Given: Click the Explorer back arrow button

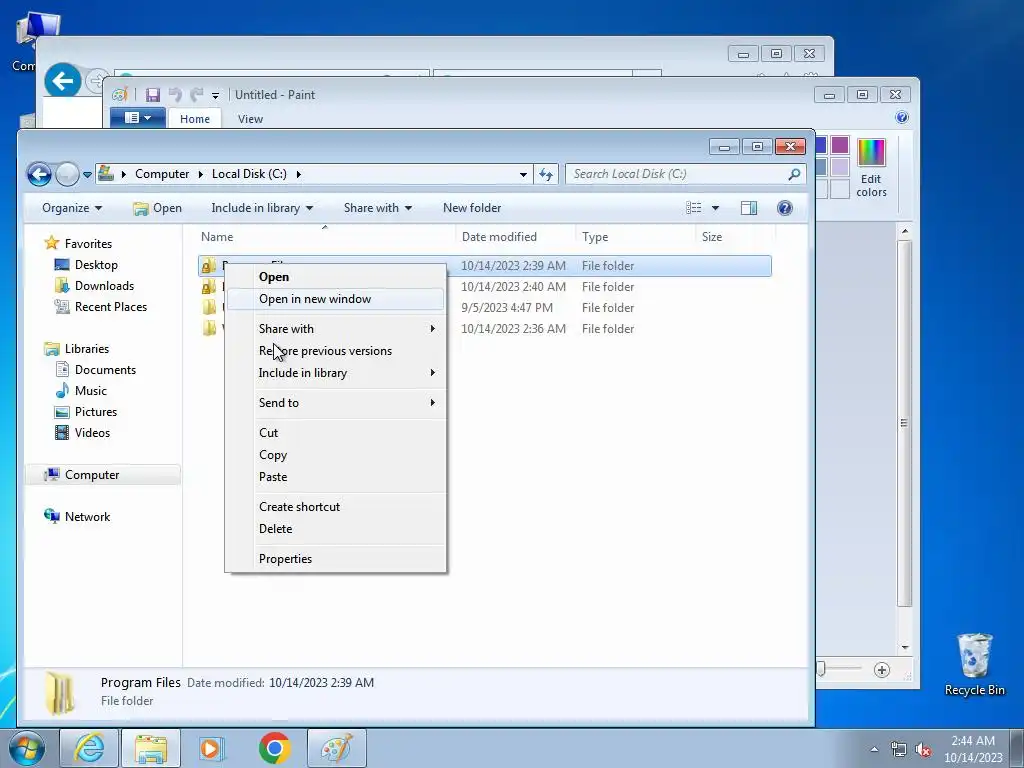Looking at the screenshot, I should [x=39, y=174].
